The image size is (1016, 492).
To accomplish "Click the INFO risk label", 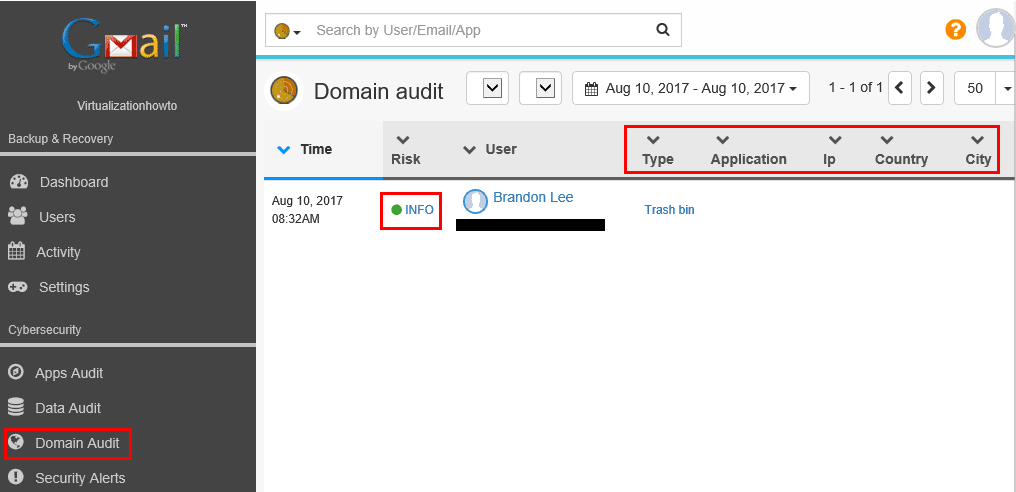I will click(x=419, y=209).
